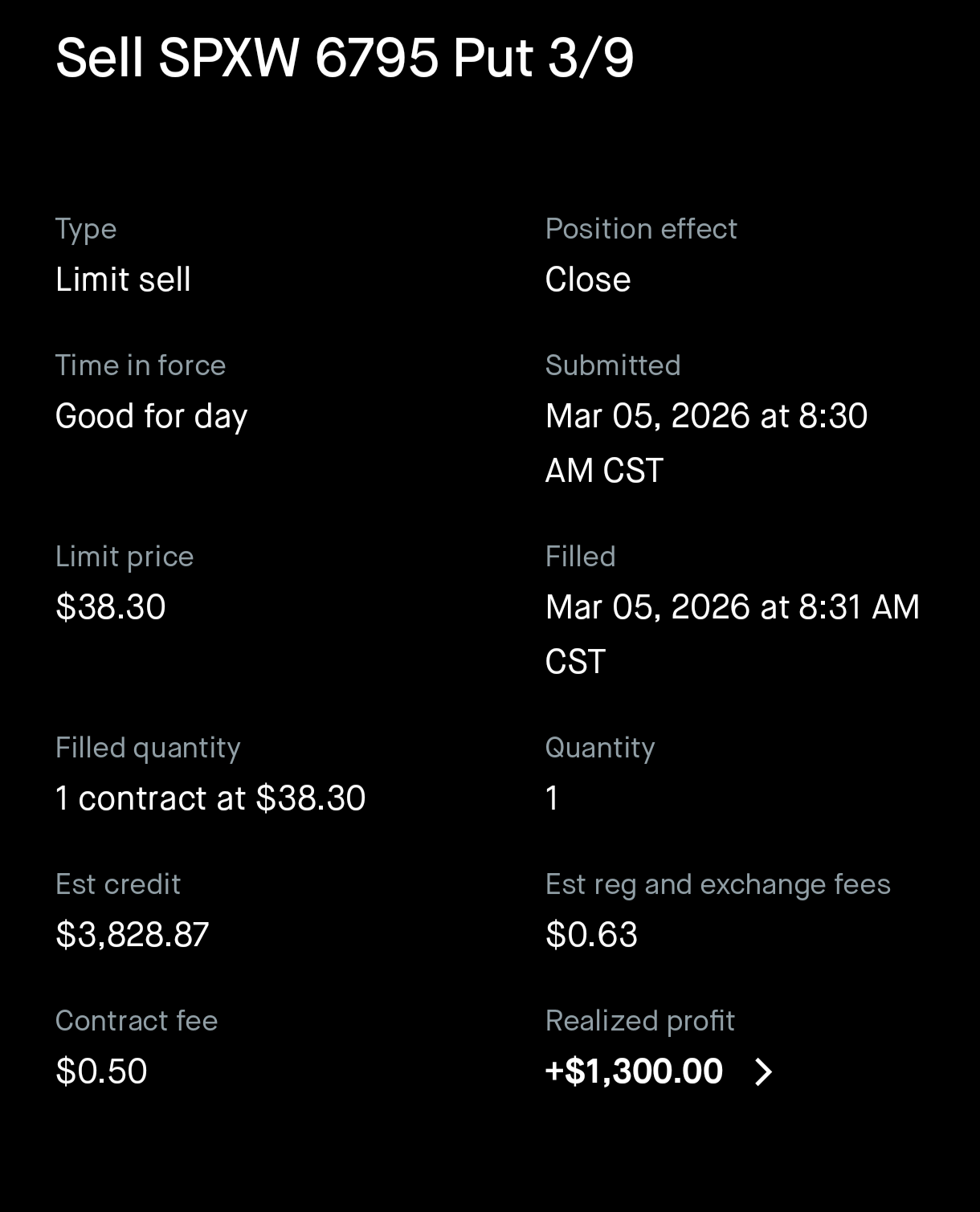Tap the Est credit label
The image size is (980, 1212).
pos(118,884)
